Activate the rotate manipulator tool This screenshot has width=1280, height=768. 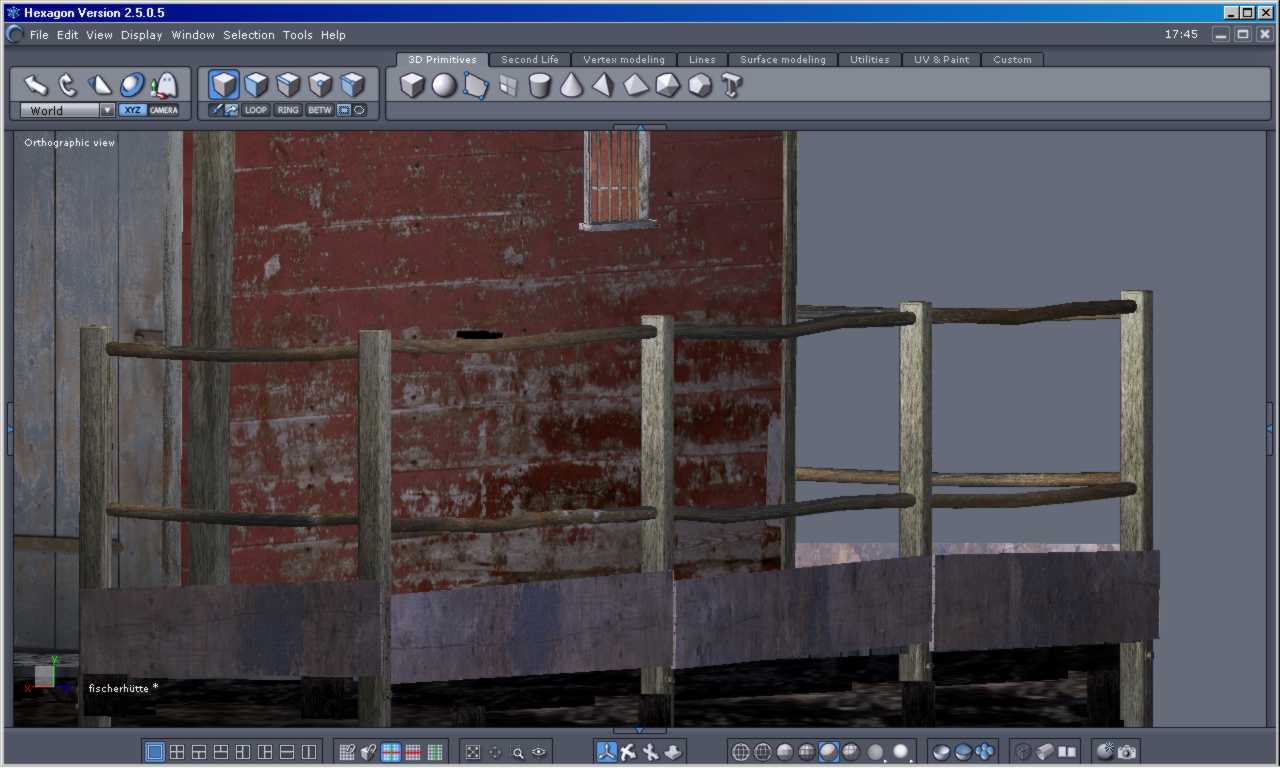coord(68,85)
